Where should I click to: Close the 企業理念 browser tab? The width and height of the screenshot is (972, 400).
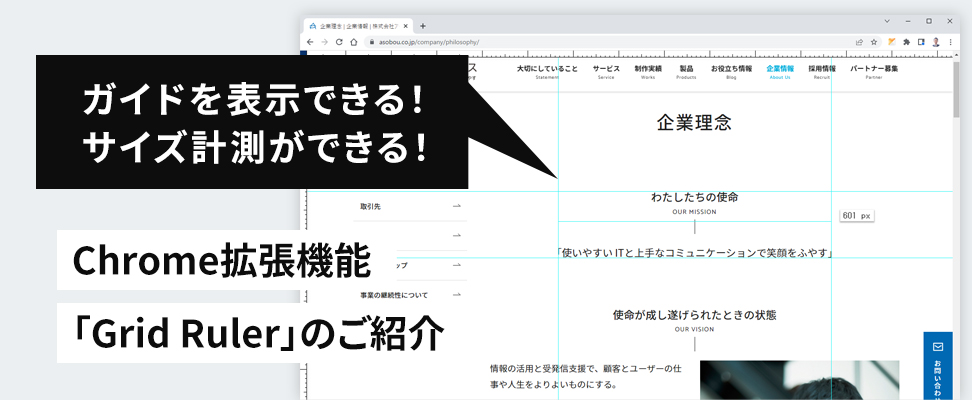406,26
